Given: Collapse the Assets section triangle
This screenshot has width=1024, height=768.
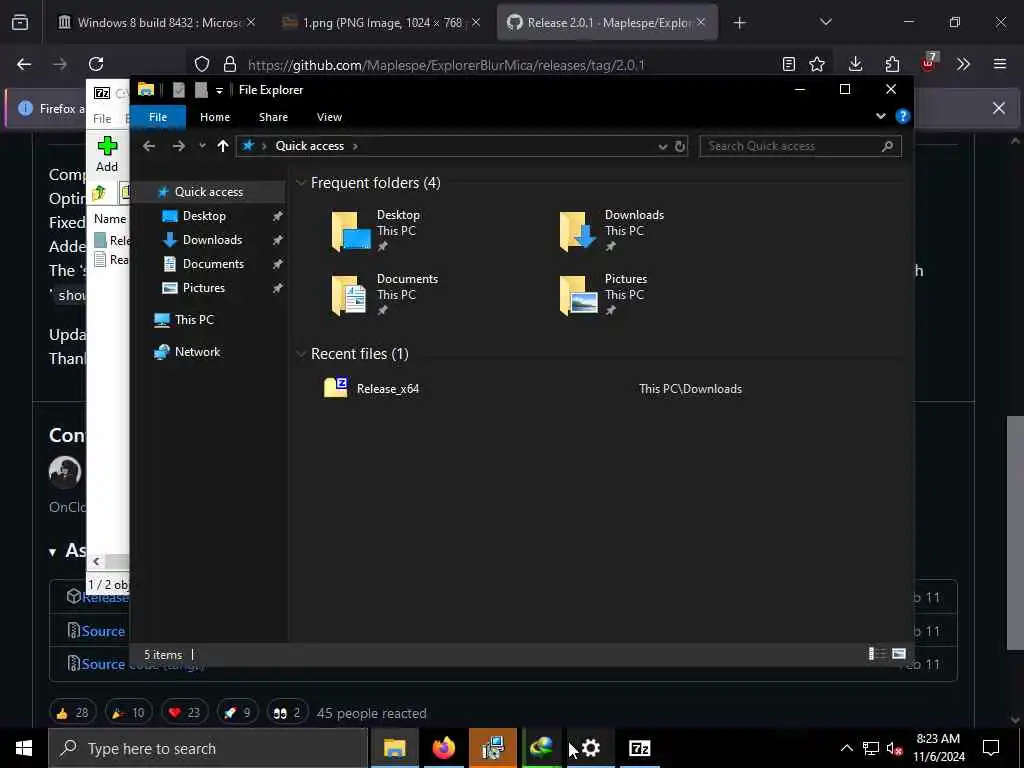Looking at the screenshot, I should [52, 552].
